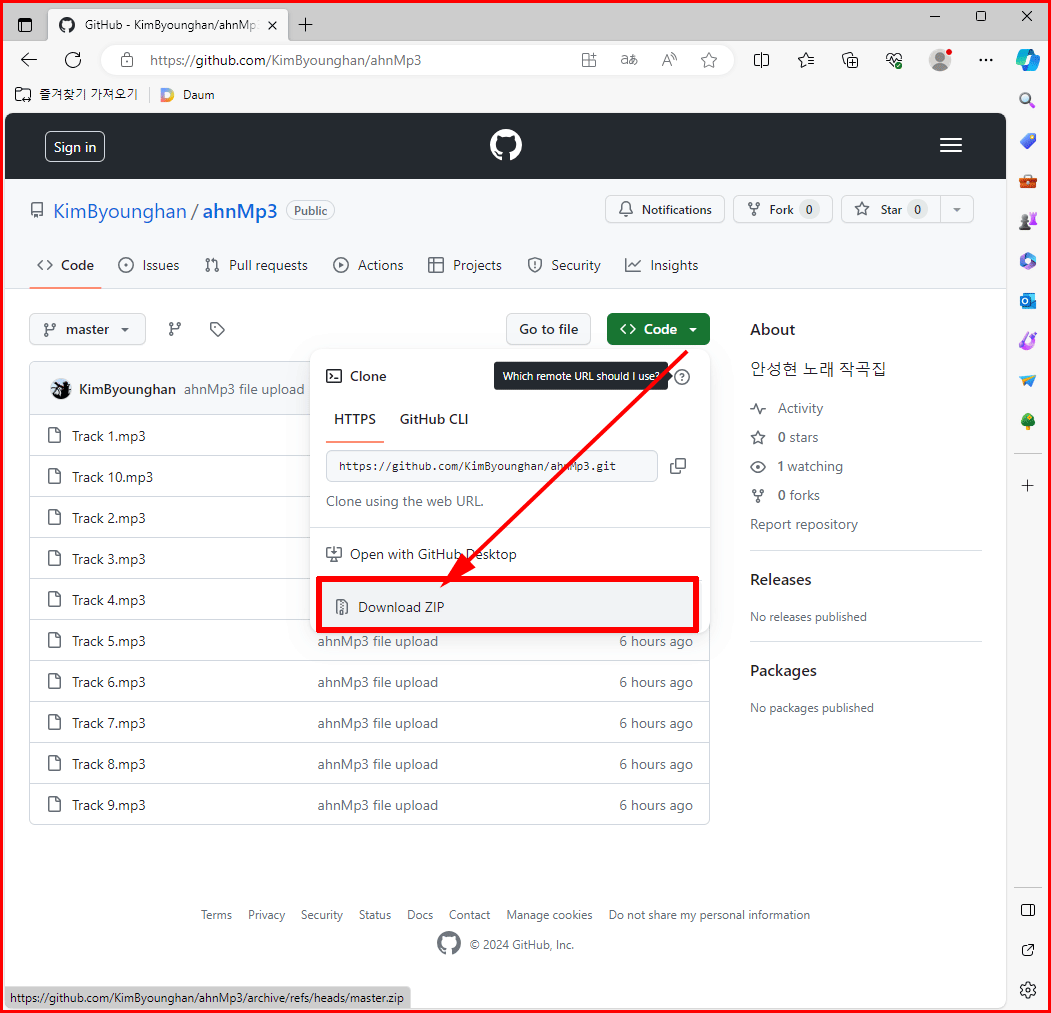Open Track 10.mp3 file

tap(113, 477)
